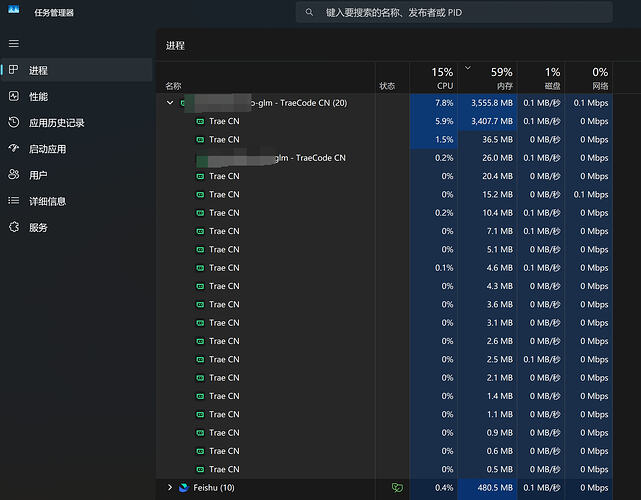Expand the Feishu (10) process group

[x=170, y=487]
